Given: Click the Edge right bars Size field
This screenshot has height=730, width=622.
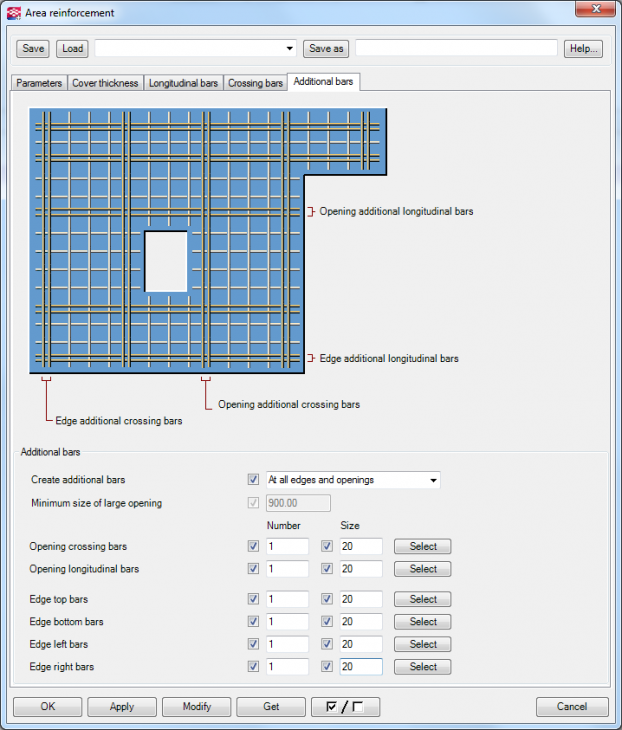Looking at the screenshot, I should click(x=360, y=667).
